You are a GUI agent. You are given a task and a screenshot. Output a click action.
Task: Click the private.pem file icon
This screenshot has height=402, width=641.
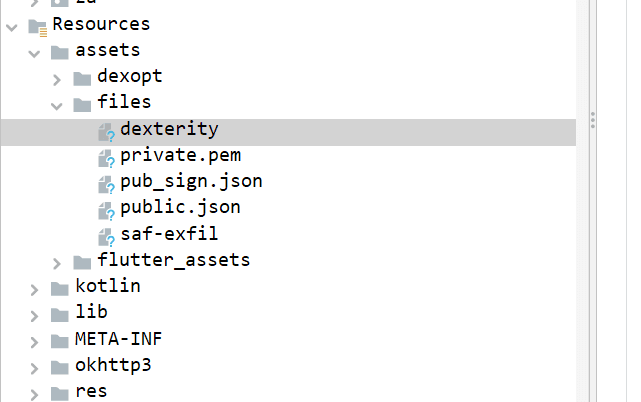(106, 158)
